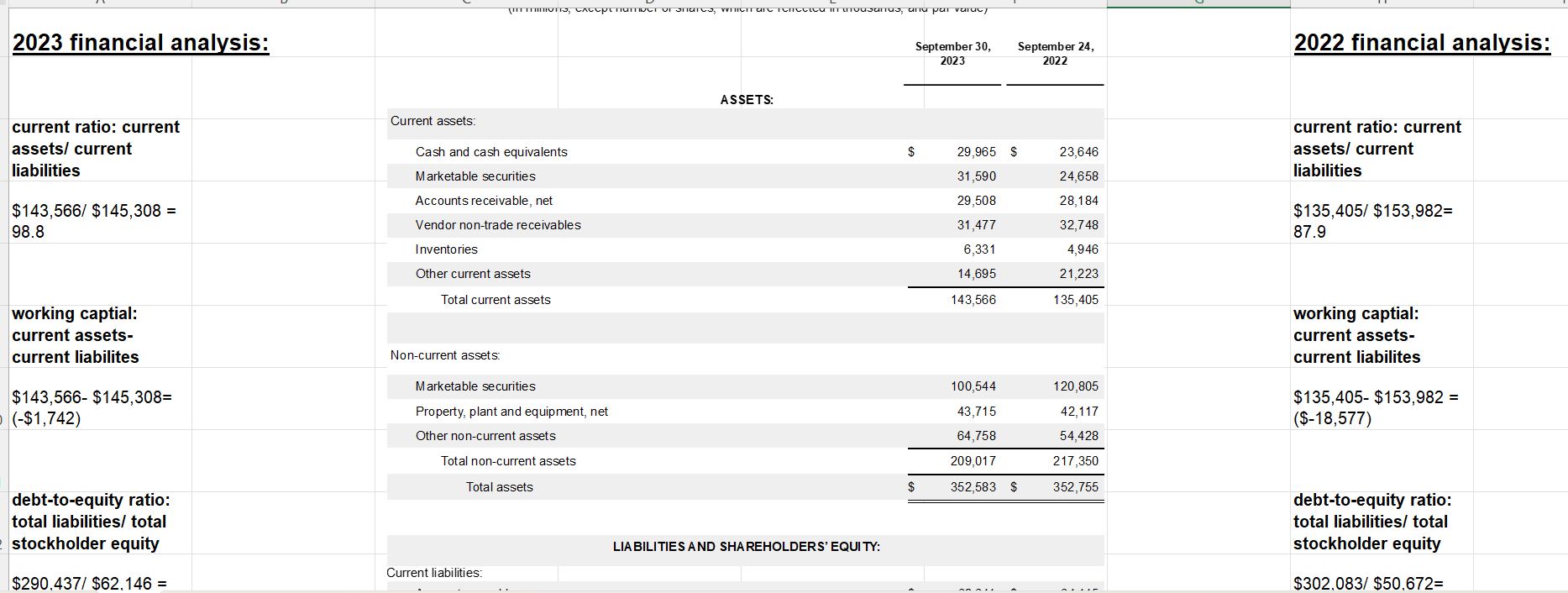Select the '2023 financial analysis:' heading cell
This screenshot has height=593, width=1568.
(141, 42)
